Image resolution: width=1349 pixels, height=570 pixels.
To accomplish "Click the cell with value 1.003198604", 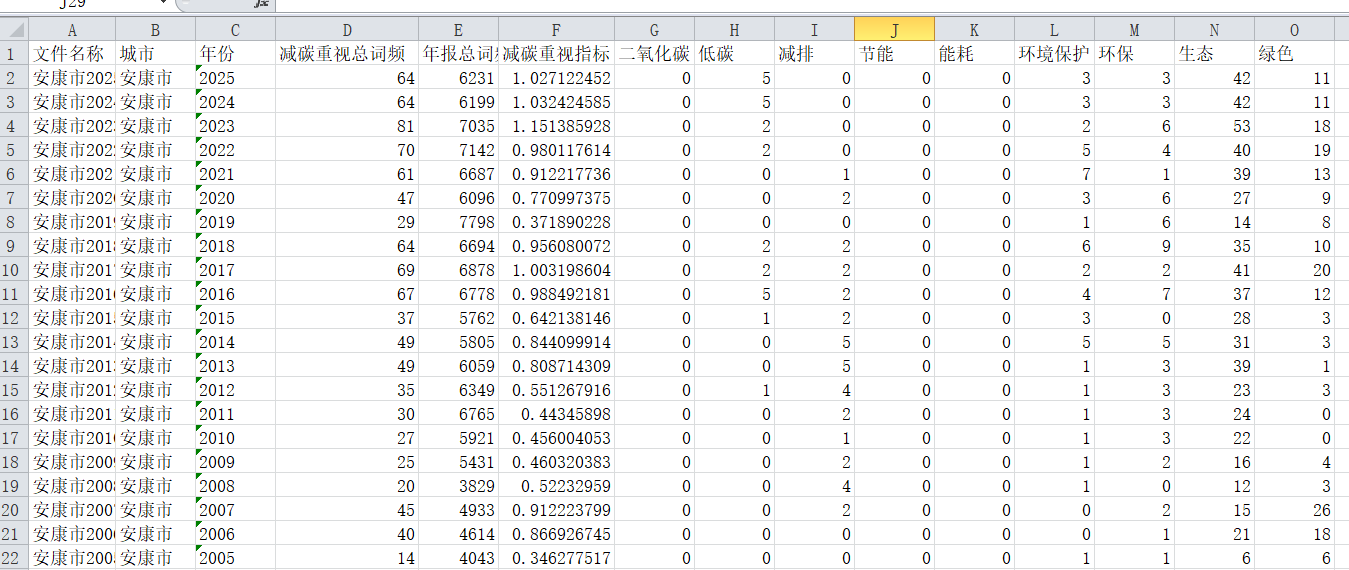I will tap(556, 270).
